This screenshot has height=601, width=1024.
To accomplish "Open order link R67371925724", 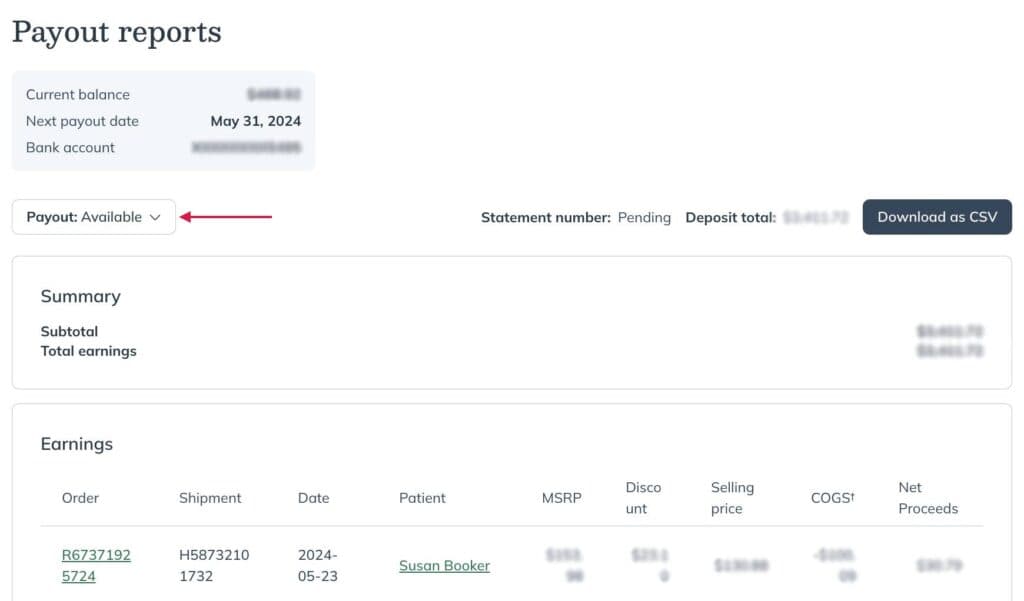I will point(96,565).
